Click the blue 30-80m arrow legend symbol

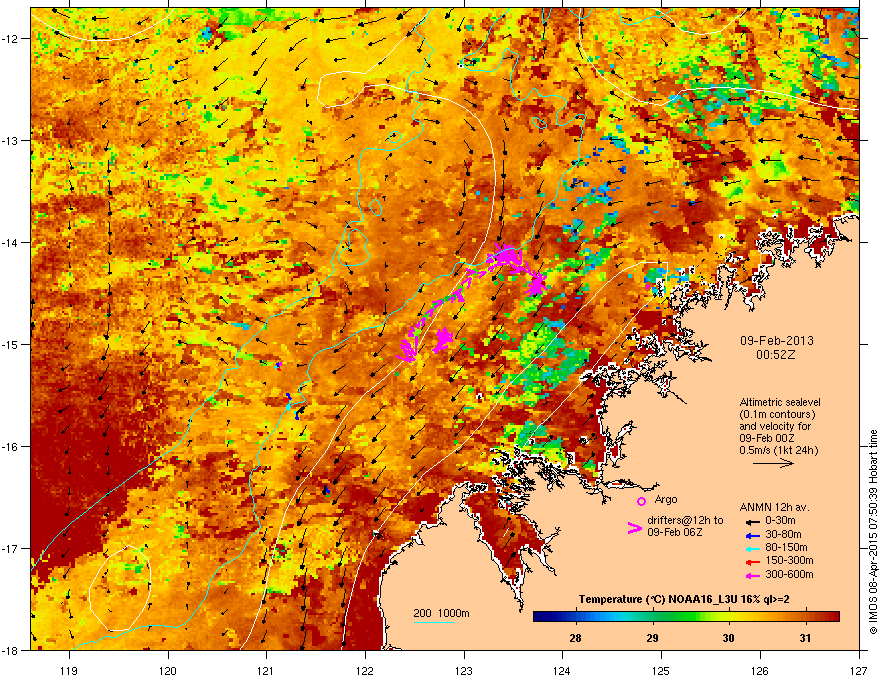(752, 535)
